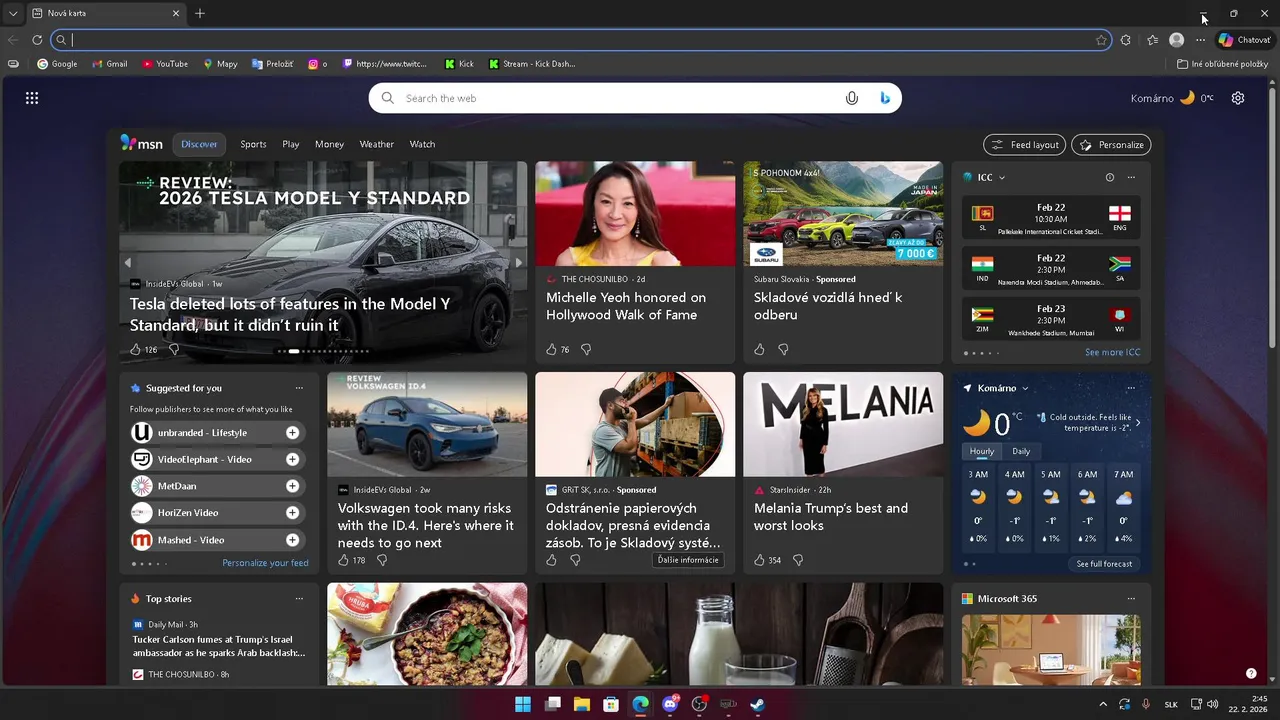Open Discord from the taskbar
1280x720 pixels.
click(670, 704)
